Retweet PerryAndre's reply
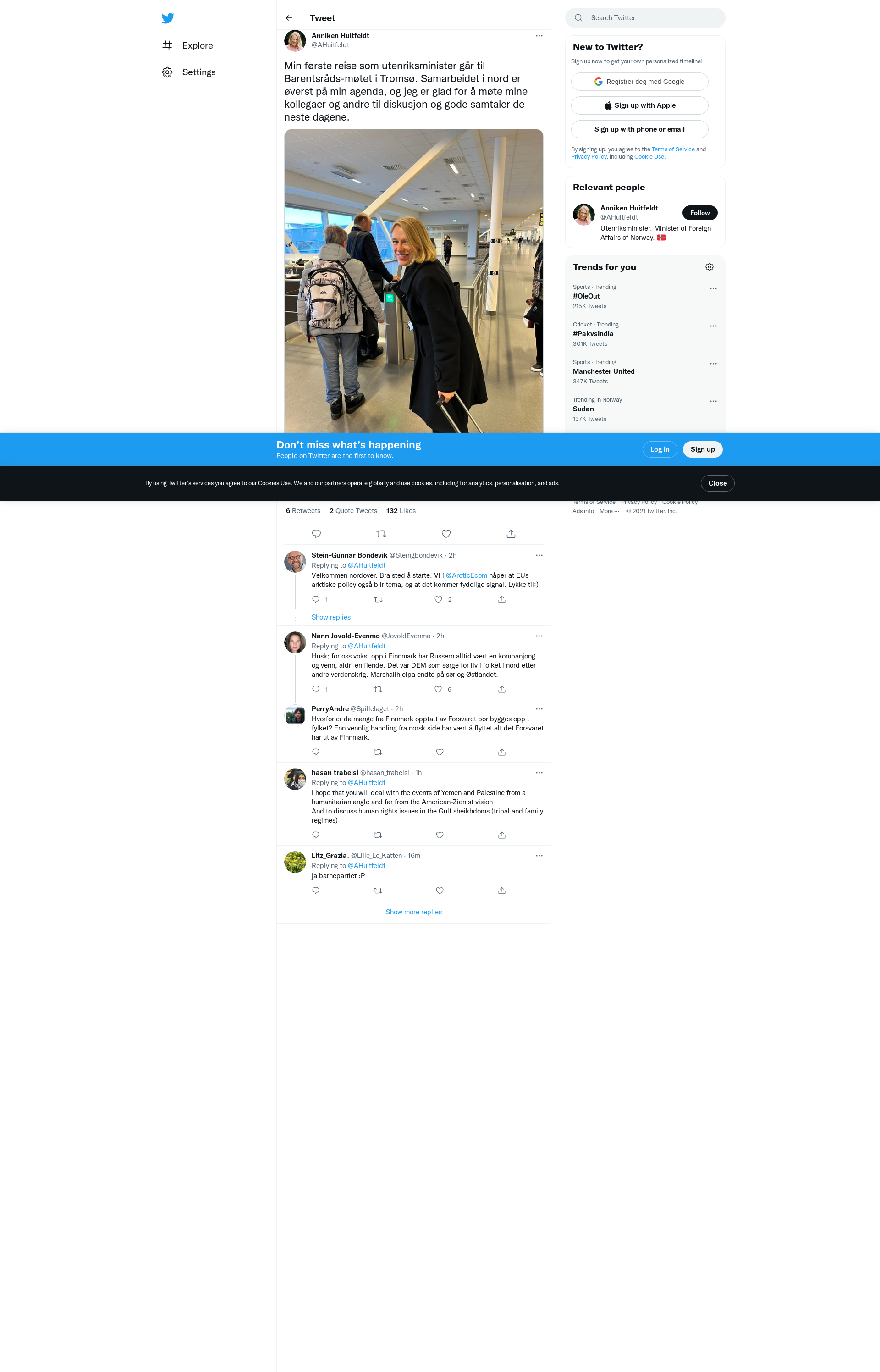This screenshot has height=1372, width=880. [378, 752]
